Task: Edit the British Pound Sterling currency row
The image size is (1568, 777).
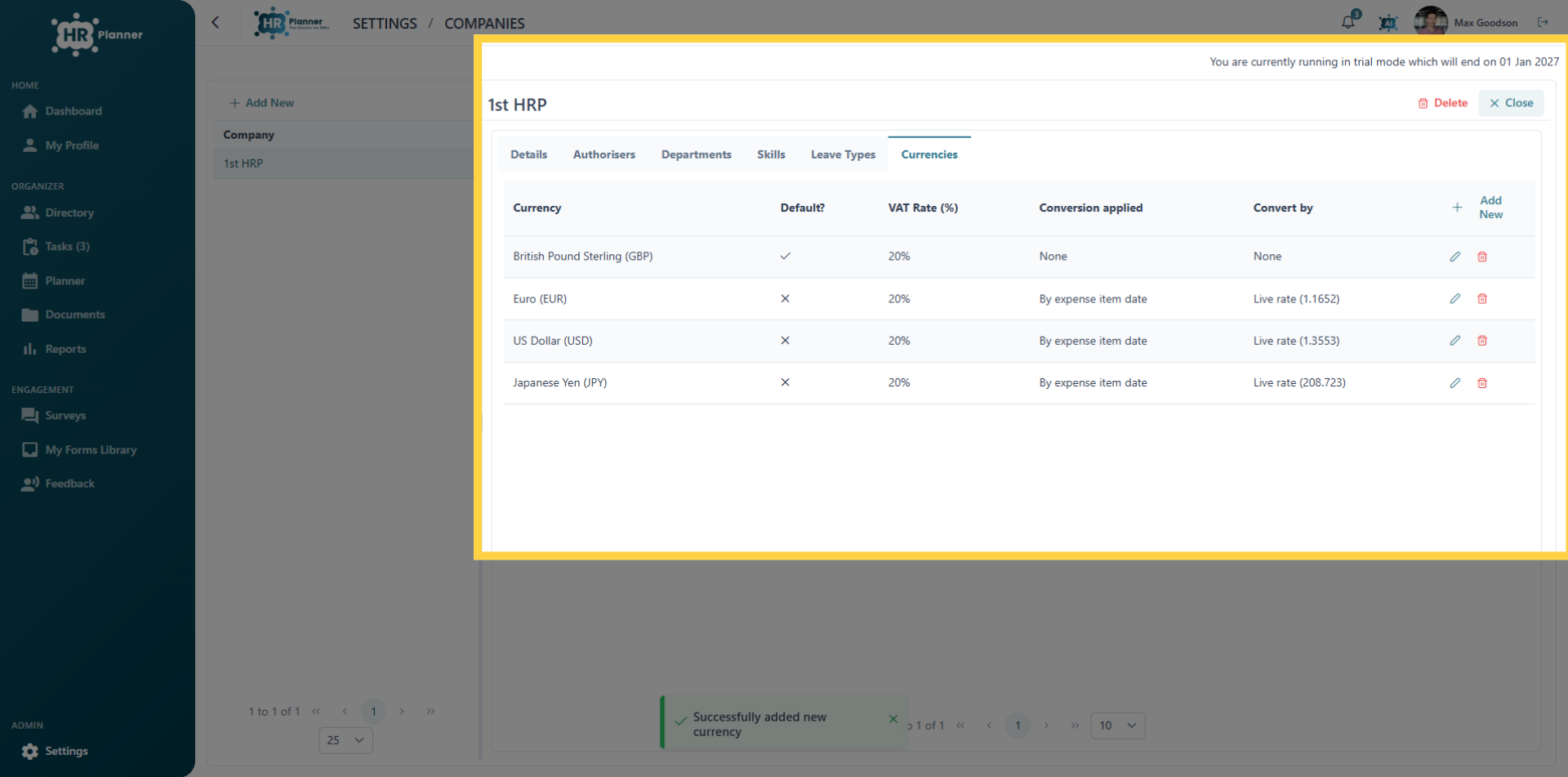Action: click(x=1454, y=257)
